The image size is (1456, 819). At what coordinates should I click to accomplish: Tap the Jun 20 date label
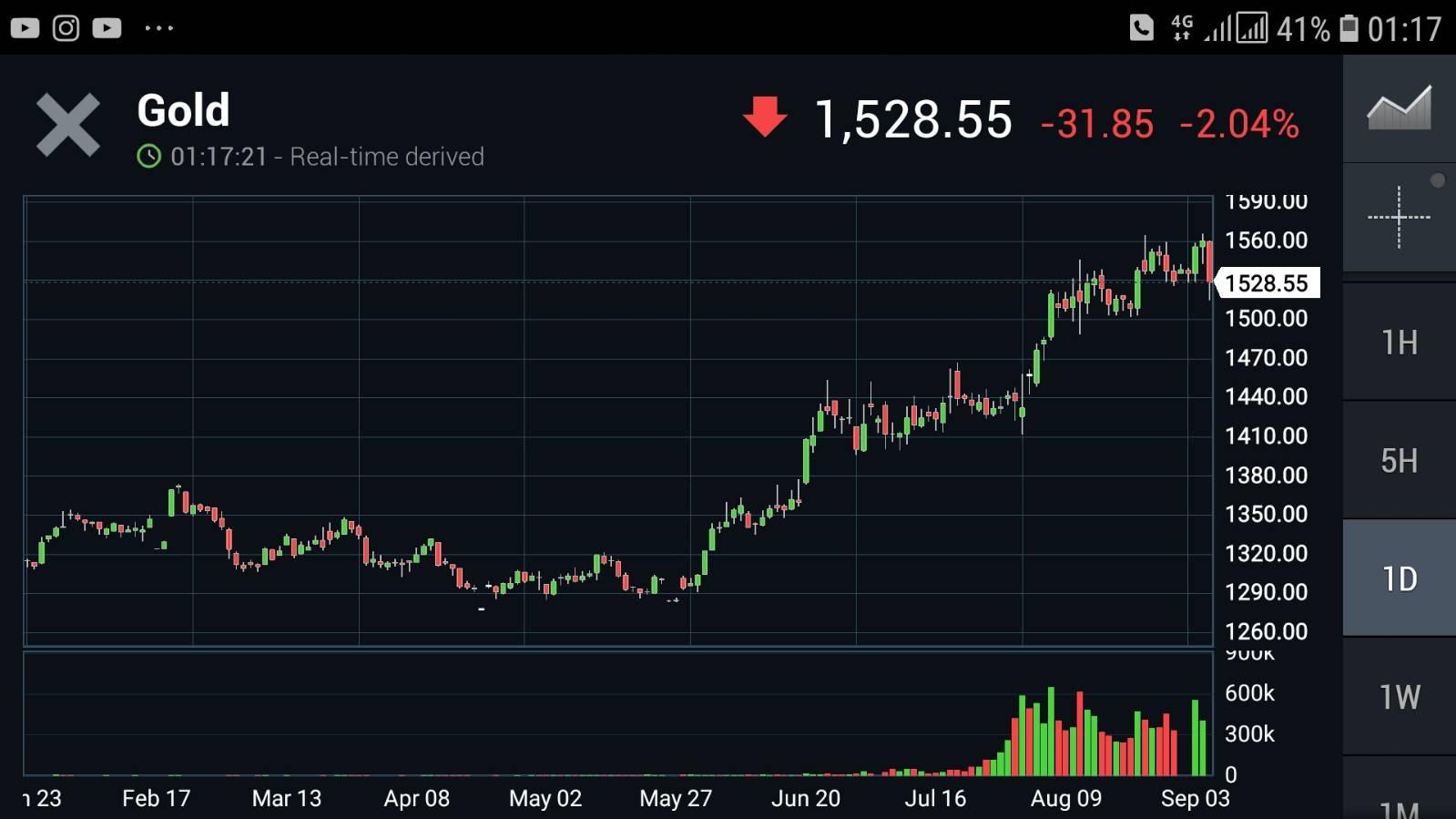806,799
